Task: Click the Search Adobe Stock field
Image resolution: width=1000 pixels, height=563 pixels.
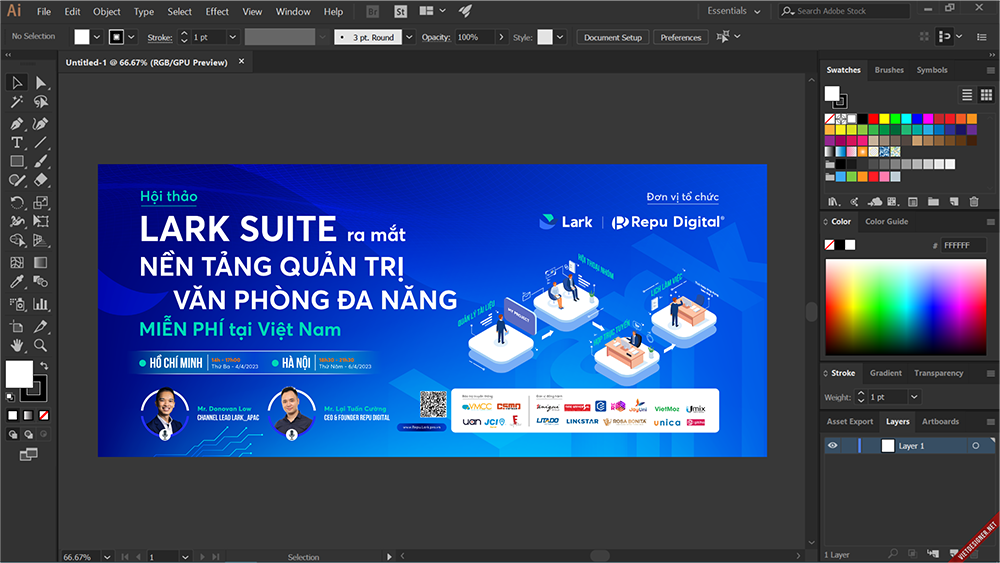Action: click(843, 11)
